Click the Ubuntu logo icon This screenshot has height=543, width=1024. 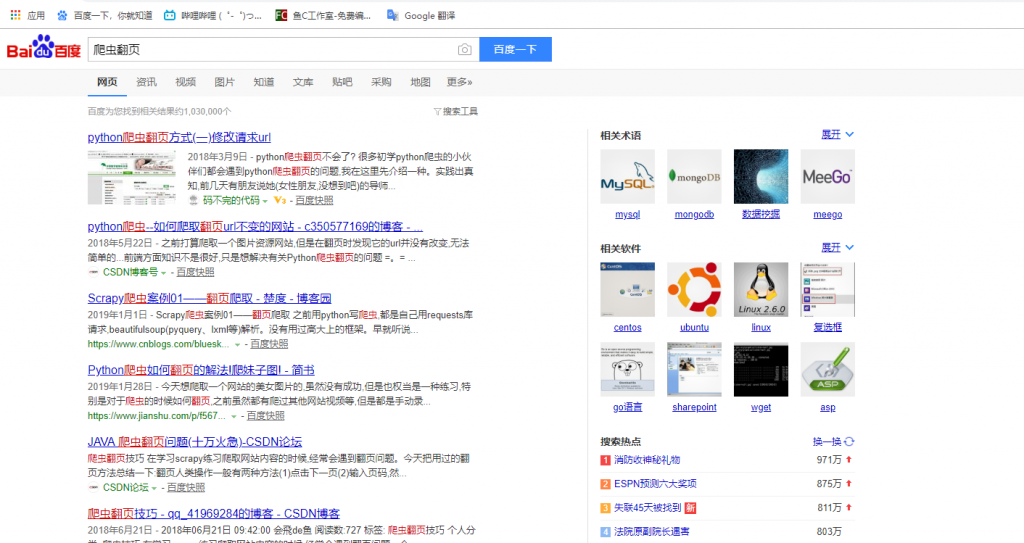tap(694, 290)
